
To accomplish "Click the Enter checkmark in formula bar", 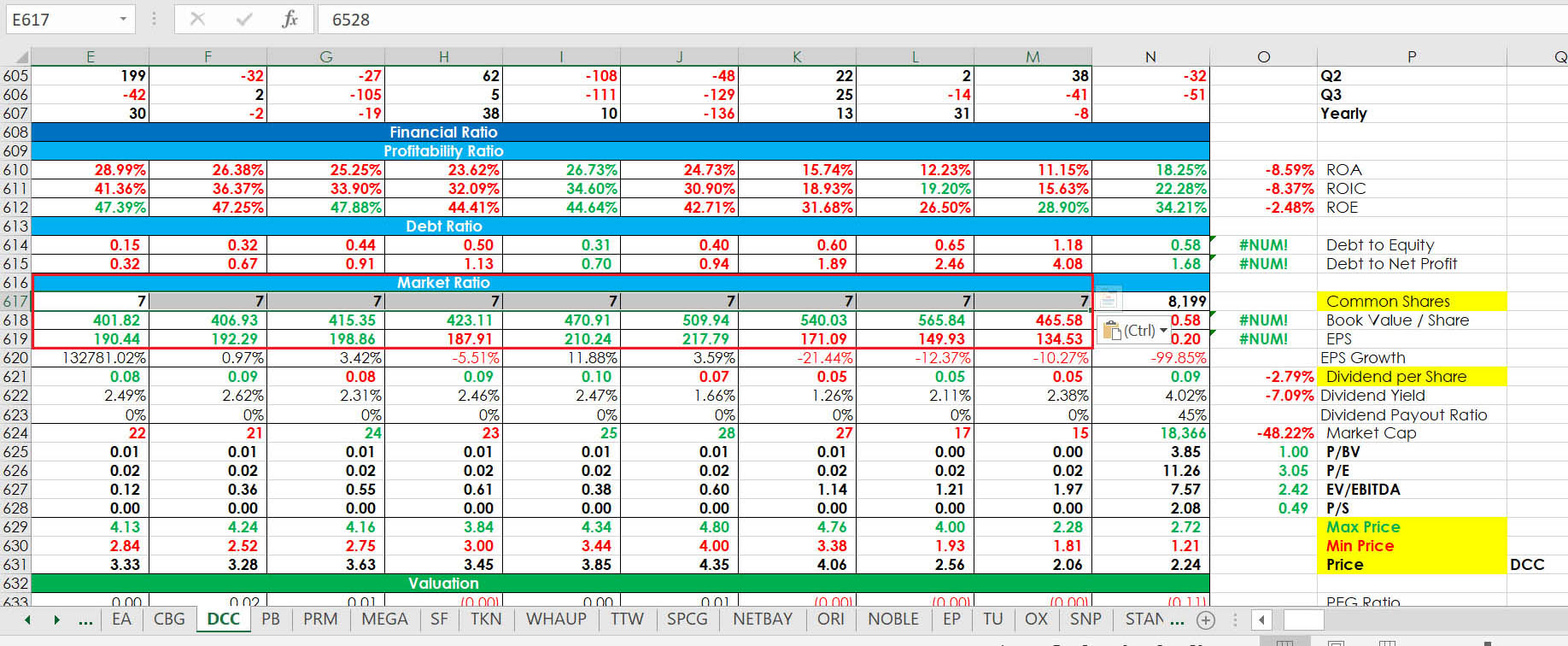I will (x=243, y=19).
